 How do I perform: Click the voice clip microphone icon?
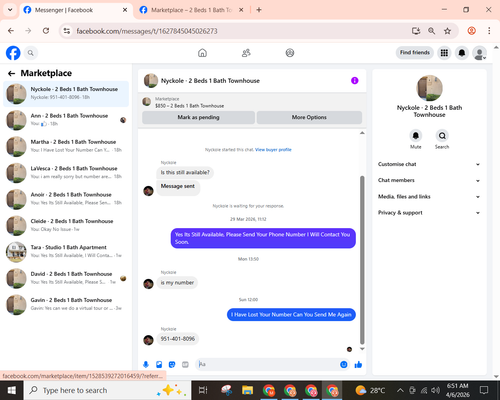146,364
